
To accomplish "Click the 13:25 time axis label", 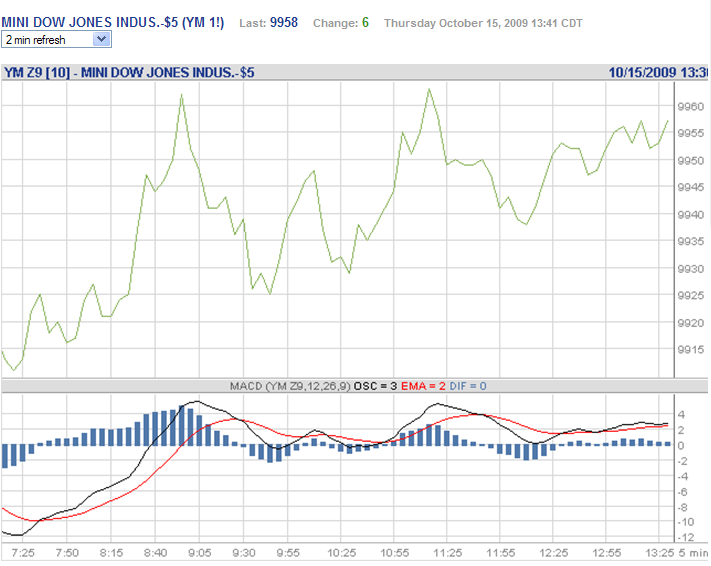I will [x=660, y=553].
